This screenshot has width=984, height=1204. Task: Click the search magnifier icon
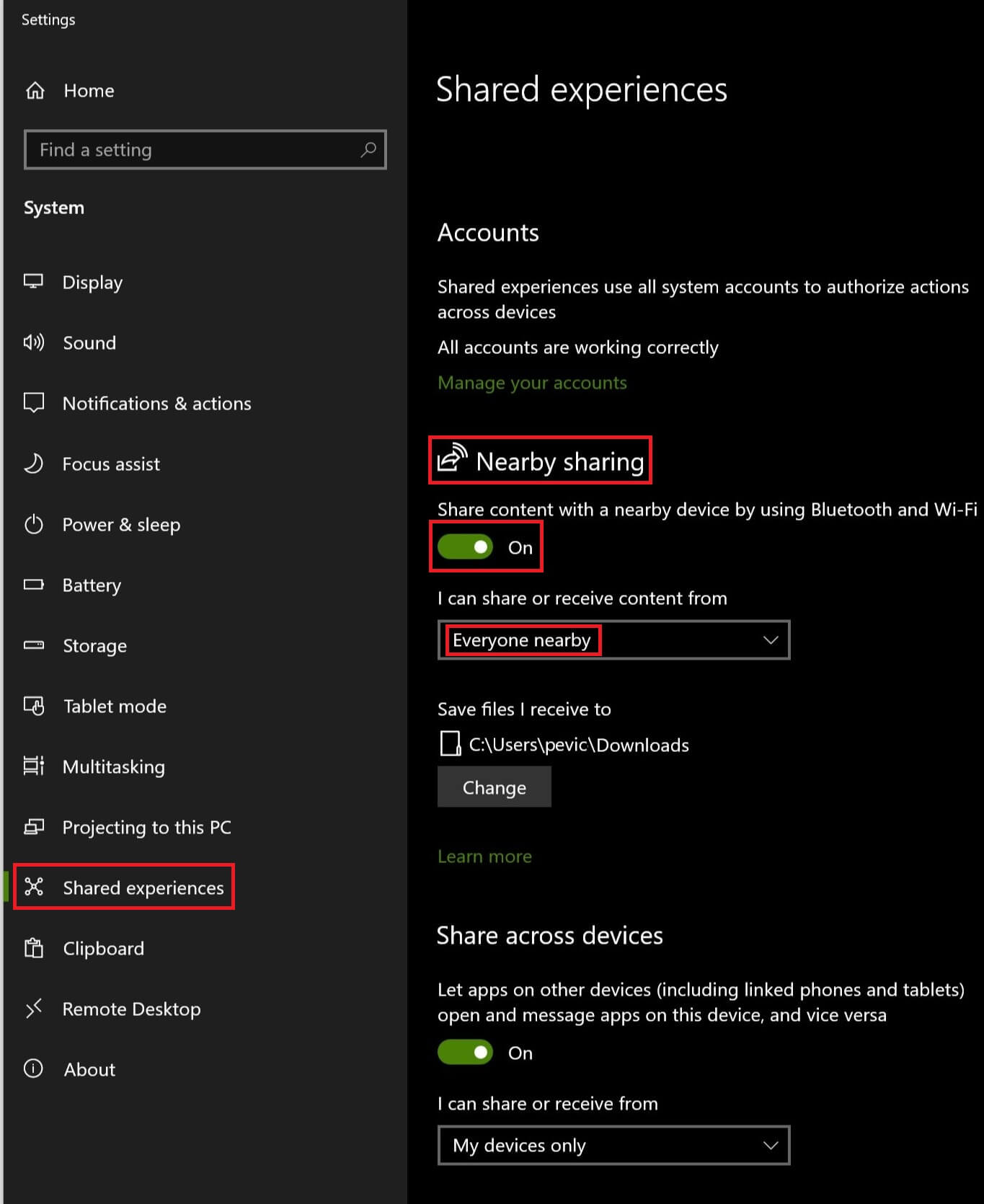pyautogui.click(x=368, y=149)
